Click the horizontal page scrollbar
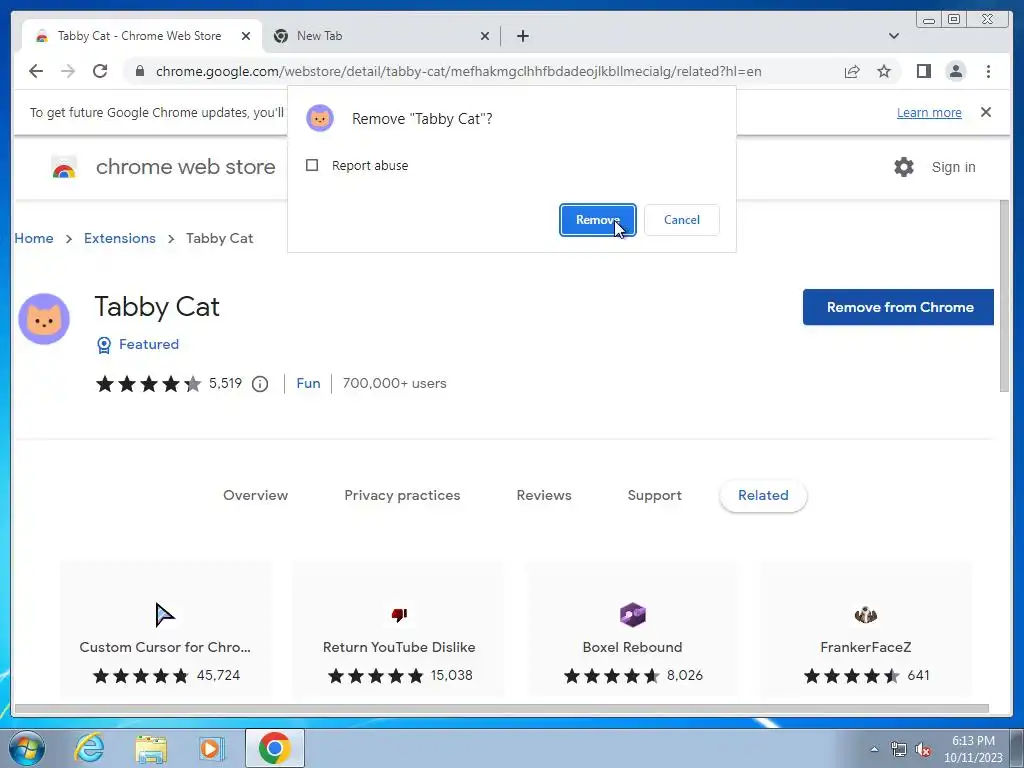This screenshot has width=1024, height=768. [x=502, y=709]
